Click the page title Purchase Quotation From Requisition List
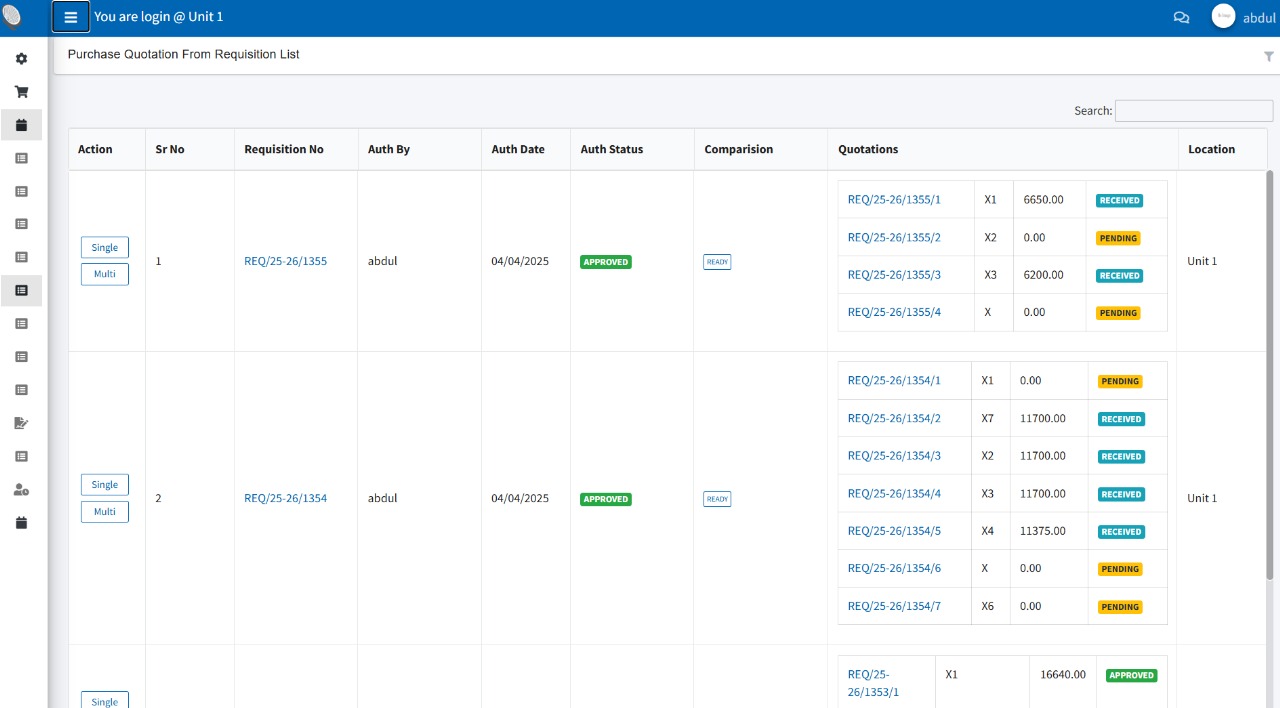This screenshot has height=708, width=1280. coord(184,54)
